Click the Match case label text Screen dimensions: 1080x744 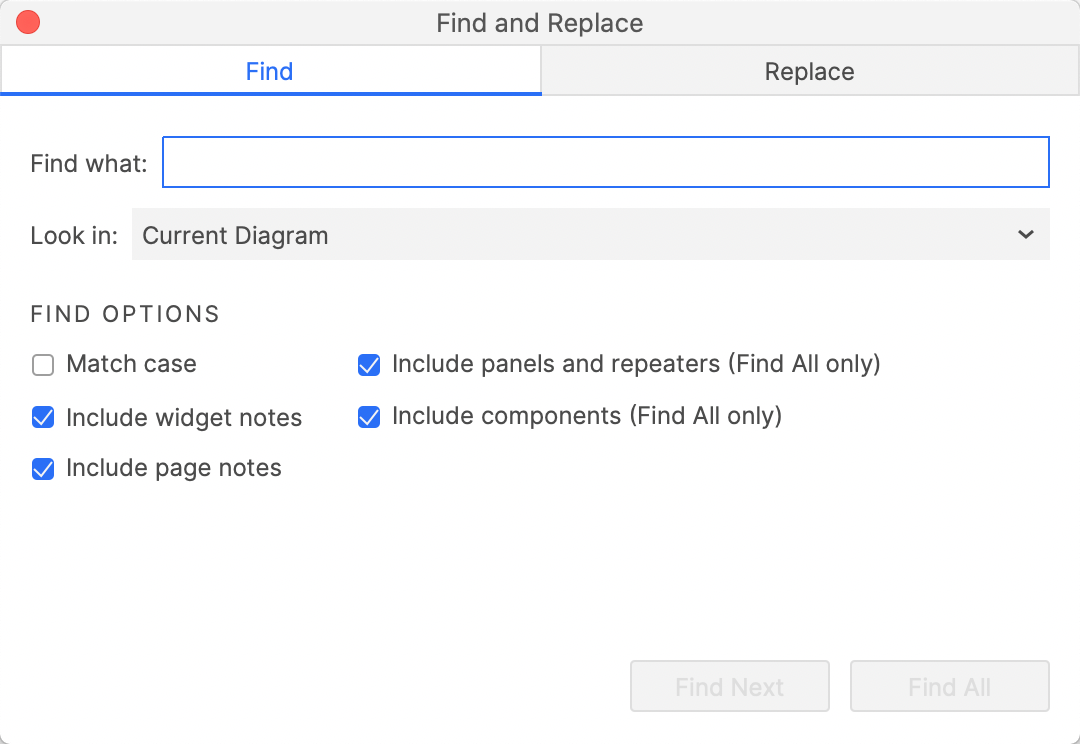tap(132, 364)
